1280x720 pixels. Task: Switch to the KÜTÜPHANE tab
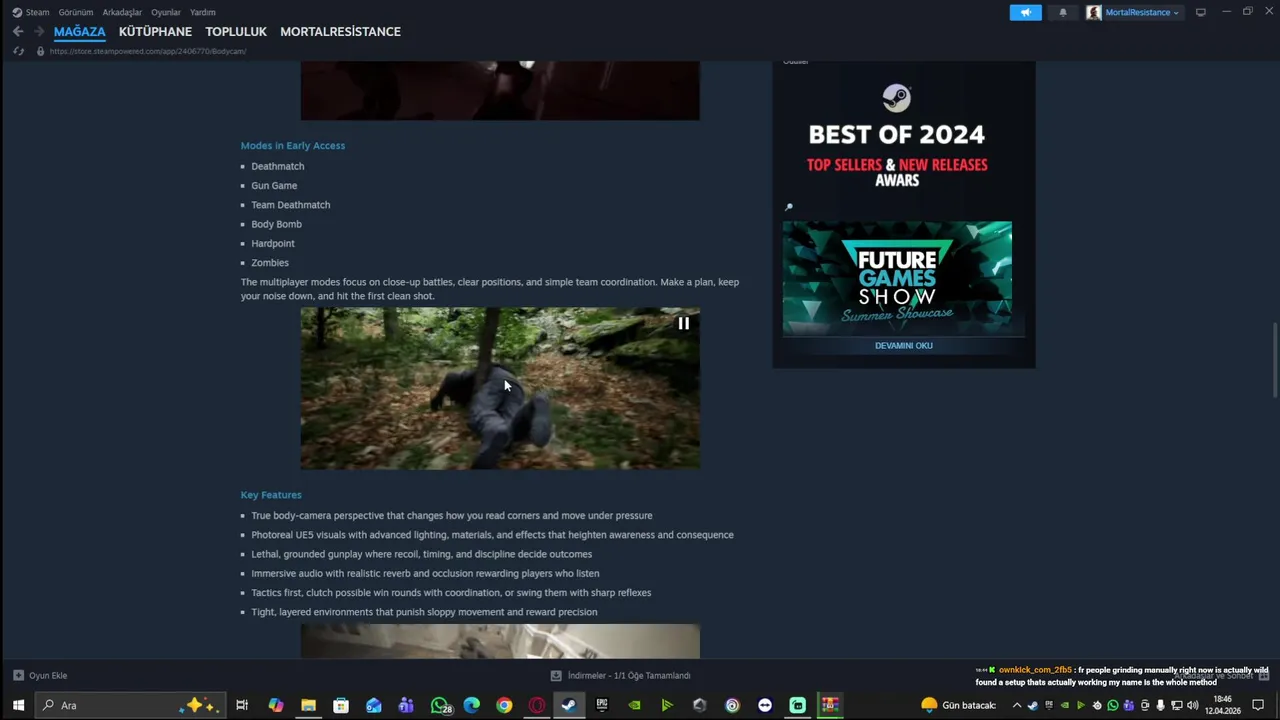[x=155, y=32]
